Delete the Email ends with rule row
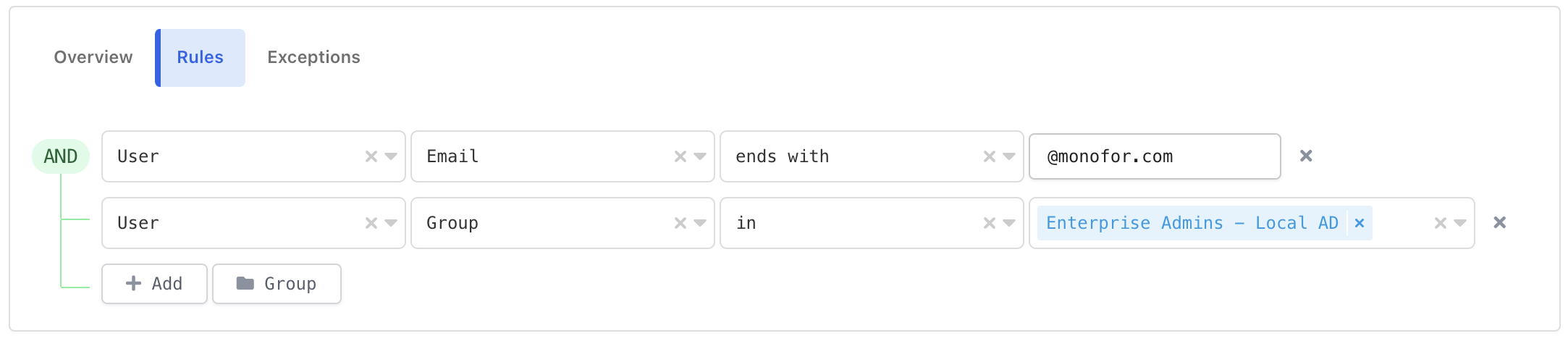1568x349 pixels. (1306, 156)
